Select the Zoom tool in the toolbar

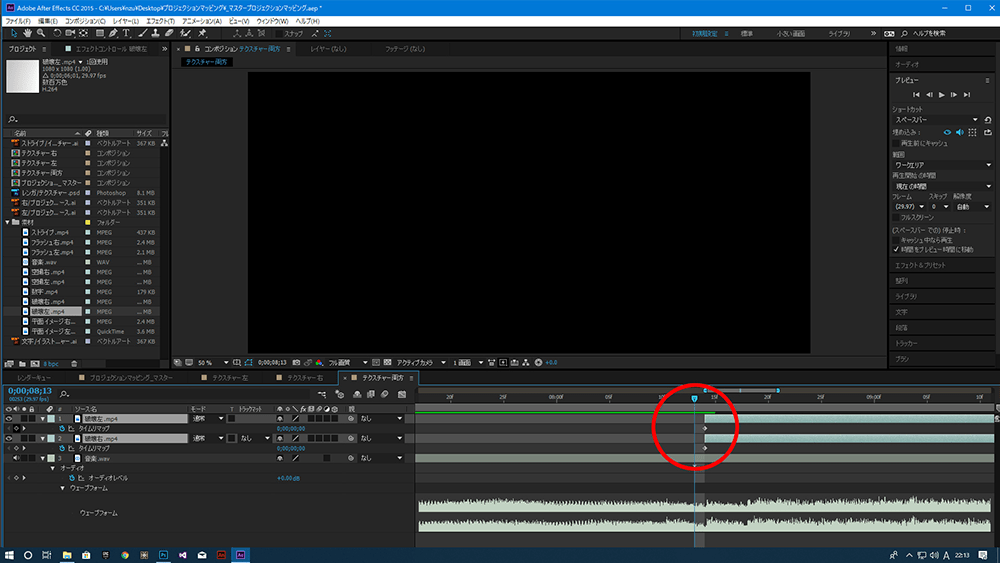[x=41, y=33]
